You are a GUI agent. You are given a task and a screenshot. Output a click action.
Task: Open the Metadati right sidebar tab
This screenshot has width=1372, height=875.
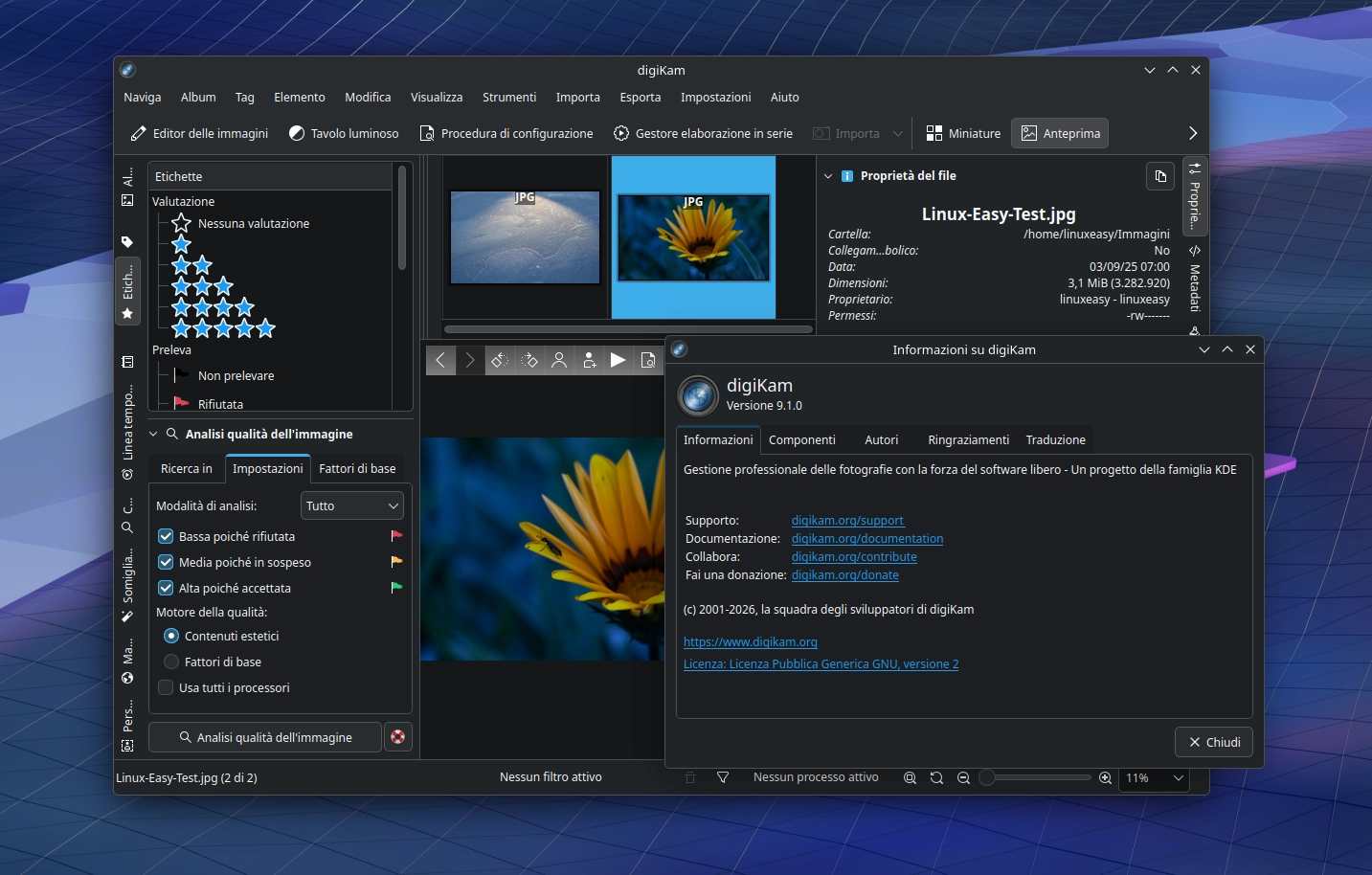1195,280
